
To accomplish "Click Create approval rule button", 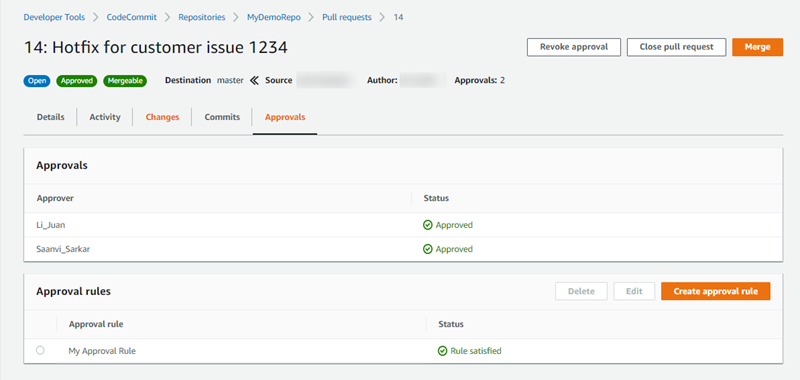I will [715, 291].
